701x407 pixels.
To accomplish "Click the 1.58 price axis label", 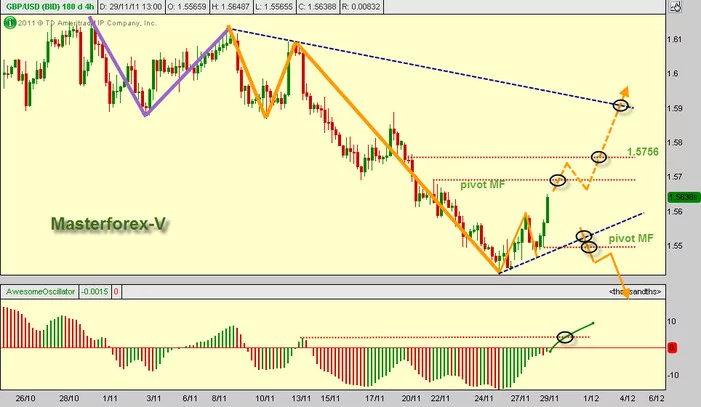I will (674, 143).
